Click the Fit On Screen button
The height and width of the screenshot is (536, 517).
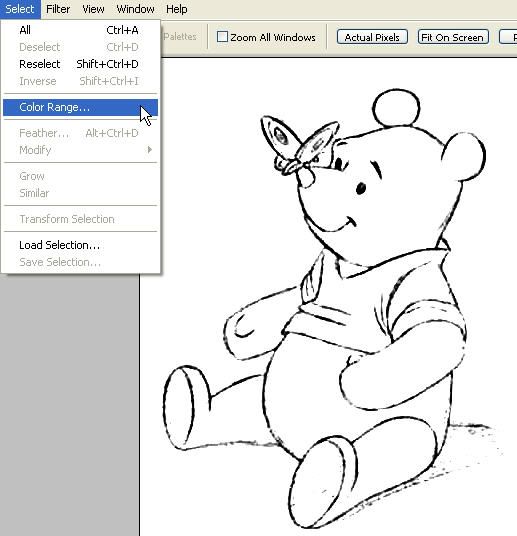[453, 37]
